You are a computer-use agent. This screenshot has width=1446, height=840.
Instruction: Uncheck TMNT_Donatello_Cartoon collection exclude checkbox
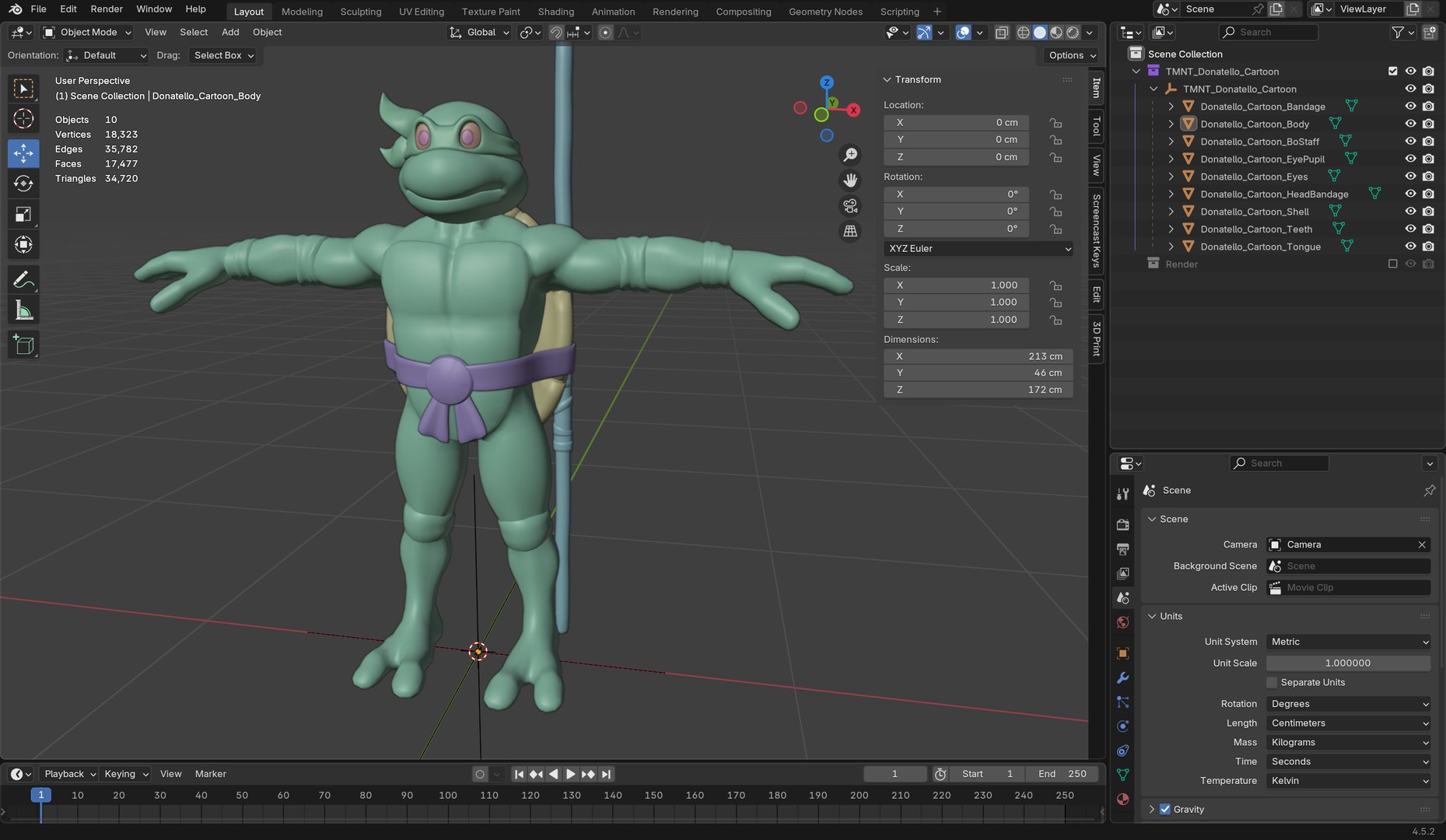[1392, 71]
